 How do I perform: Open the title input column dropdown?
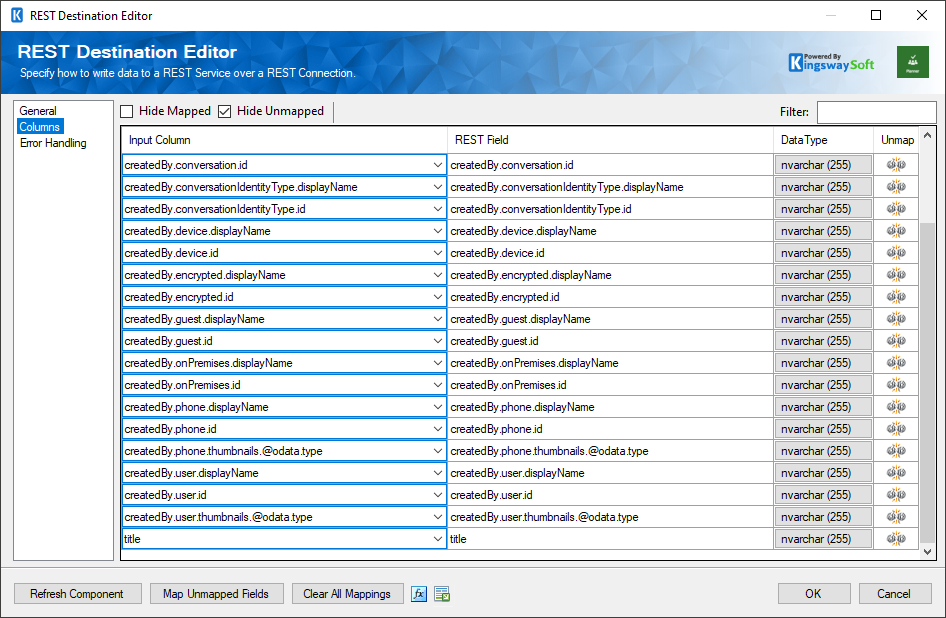[438, 538]
